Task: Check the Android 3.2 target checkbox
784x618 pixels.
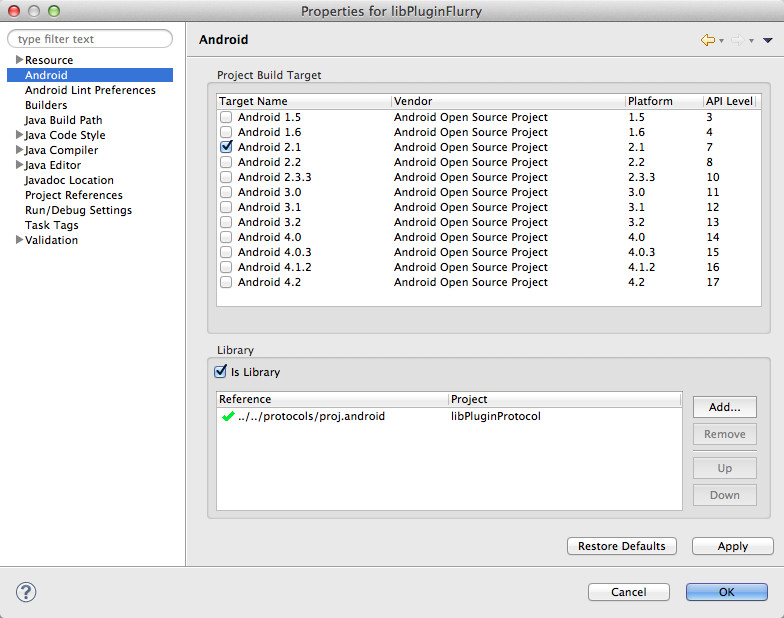Action: coord(226,222)
